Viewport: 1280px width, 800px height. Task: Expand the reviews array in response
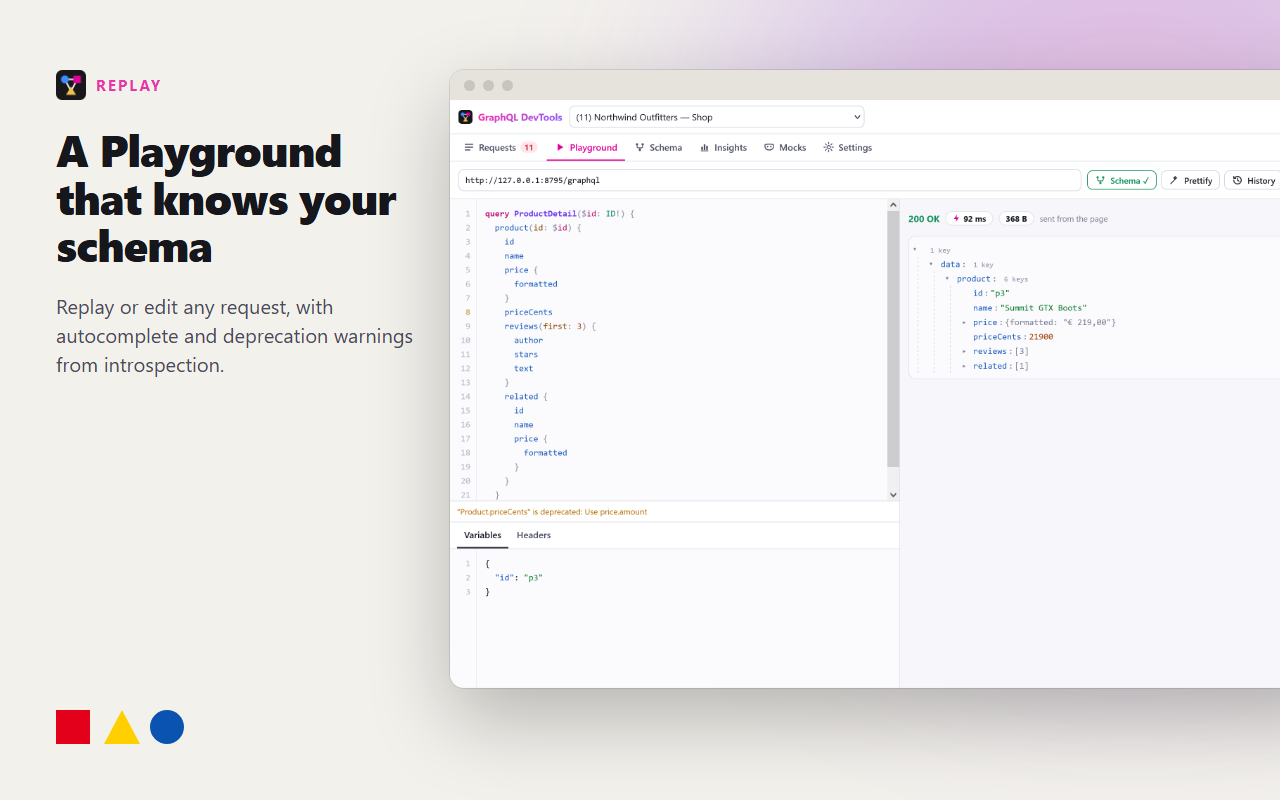tap(964, 352)
